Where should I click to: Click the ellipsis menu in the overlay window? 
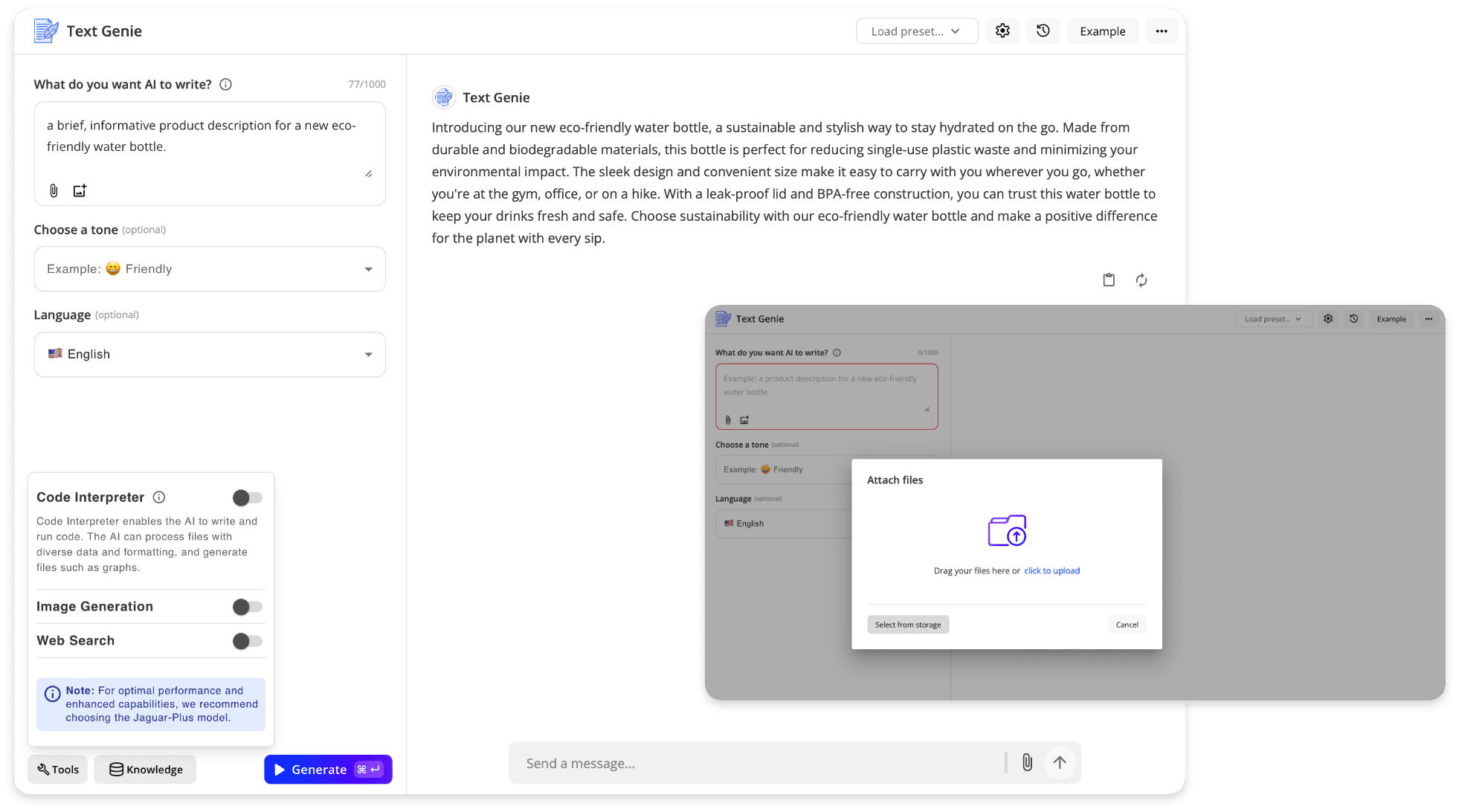point(1429,319)
